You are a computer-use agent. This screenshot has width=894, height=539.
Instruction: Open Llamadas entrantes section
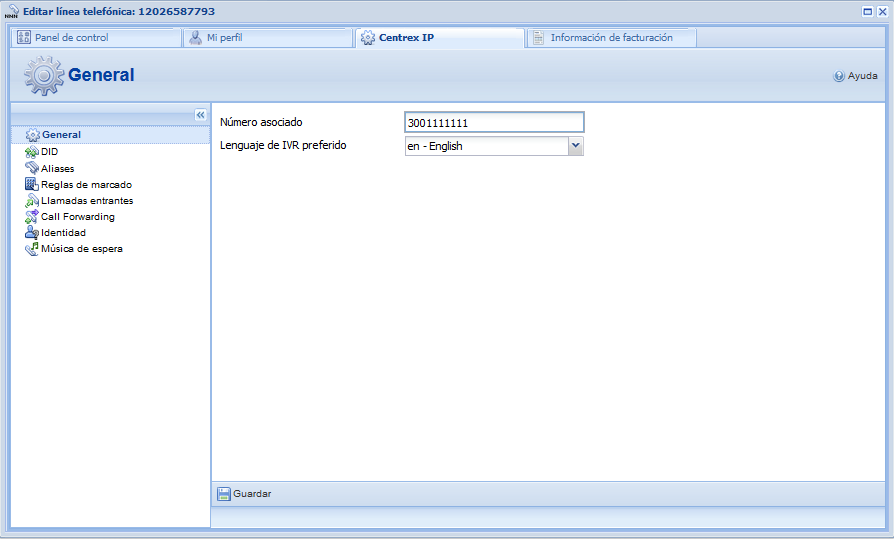click(87, 201)
